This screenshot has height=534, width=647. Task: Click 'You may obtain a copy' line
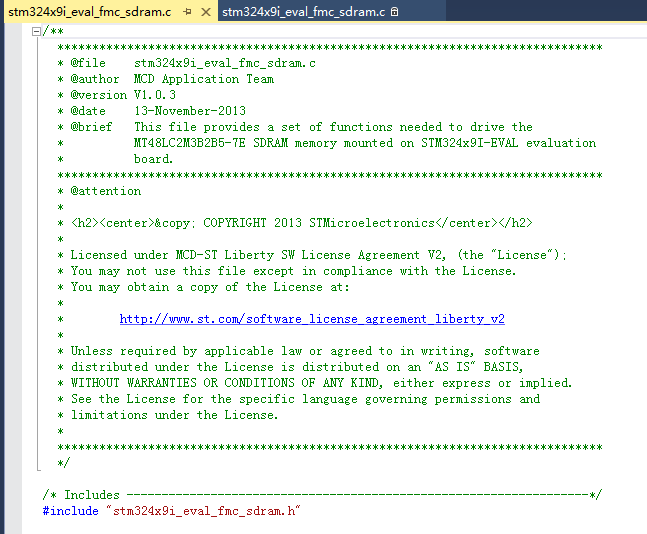(203, 287)
